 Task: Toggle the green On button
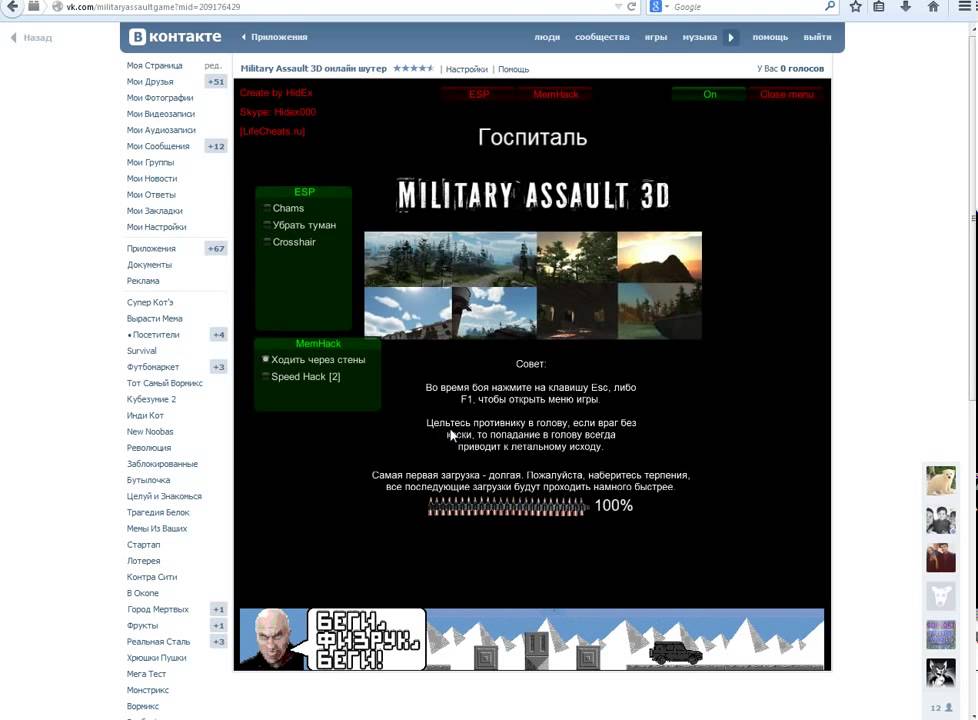[709, 94]
